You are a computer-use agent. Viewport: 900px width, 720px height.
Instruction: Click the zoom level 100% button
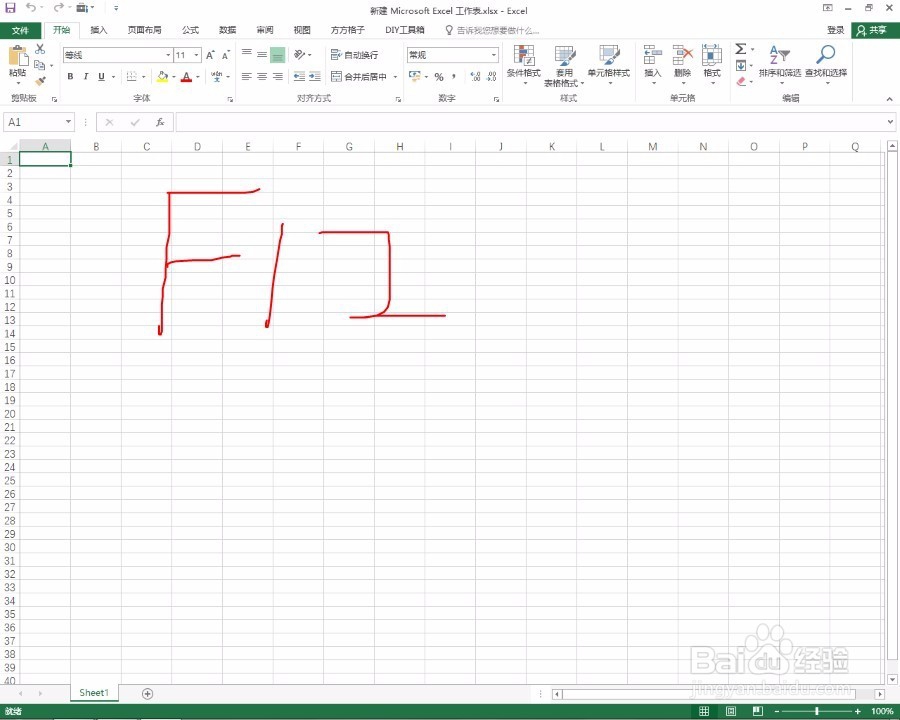882,711
